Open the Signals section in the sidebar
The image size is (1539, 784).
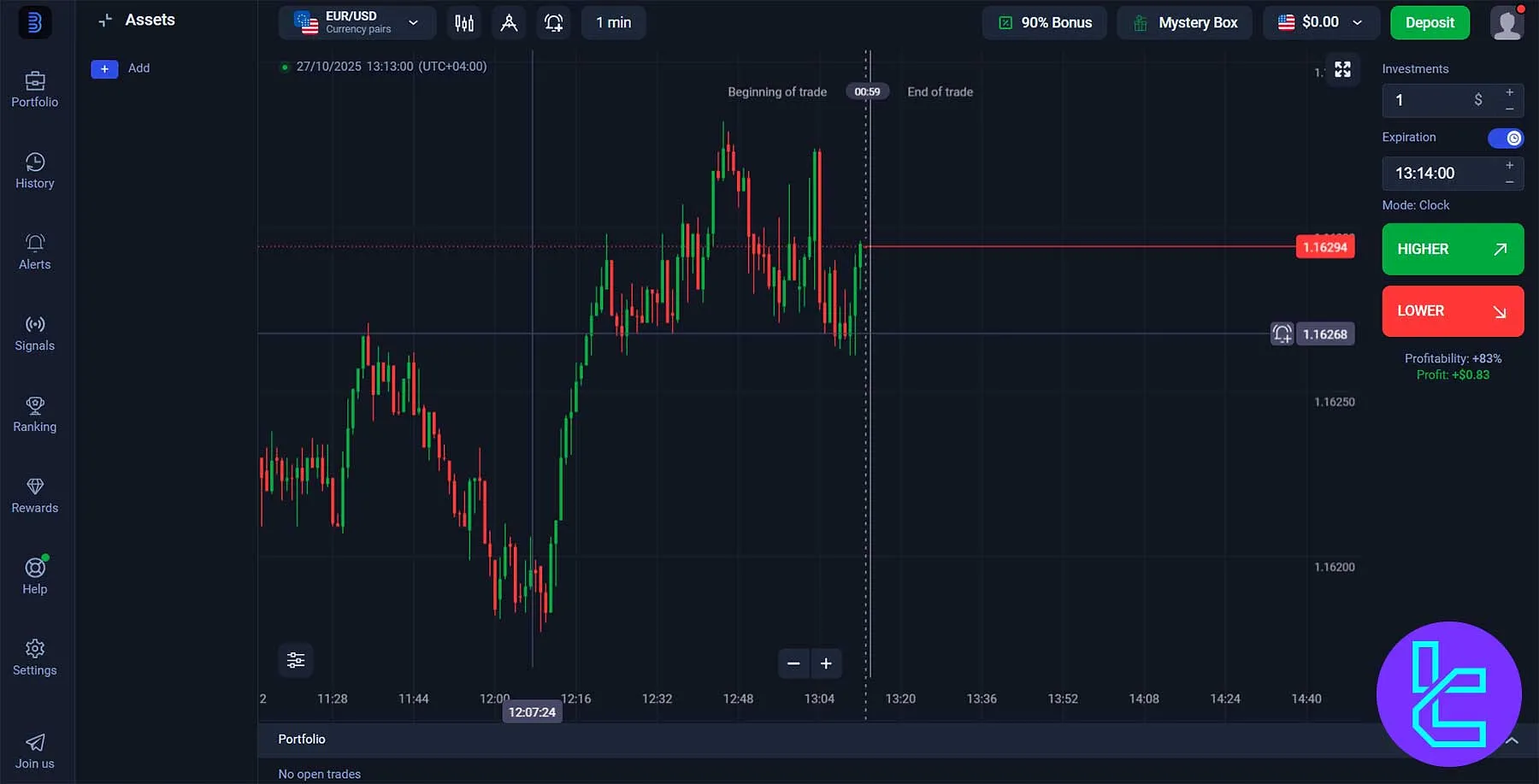34,333
